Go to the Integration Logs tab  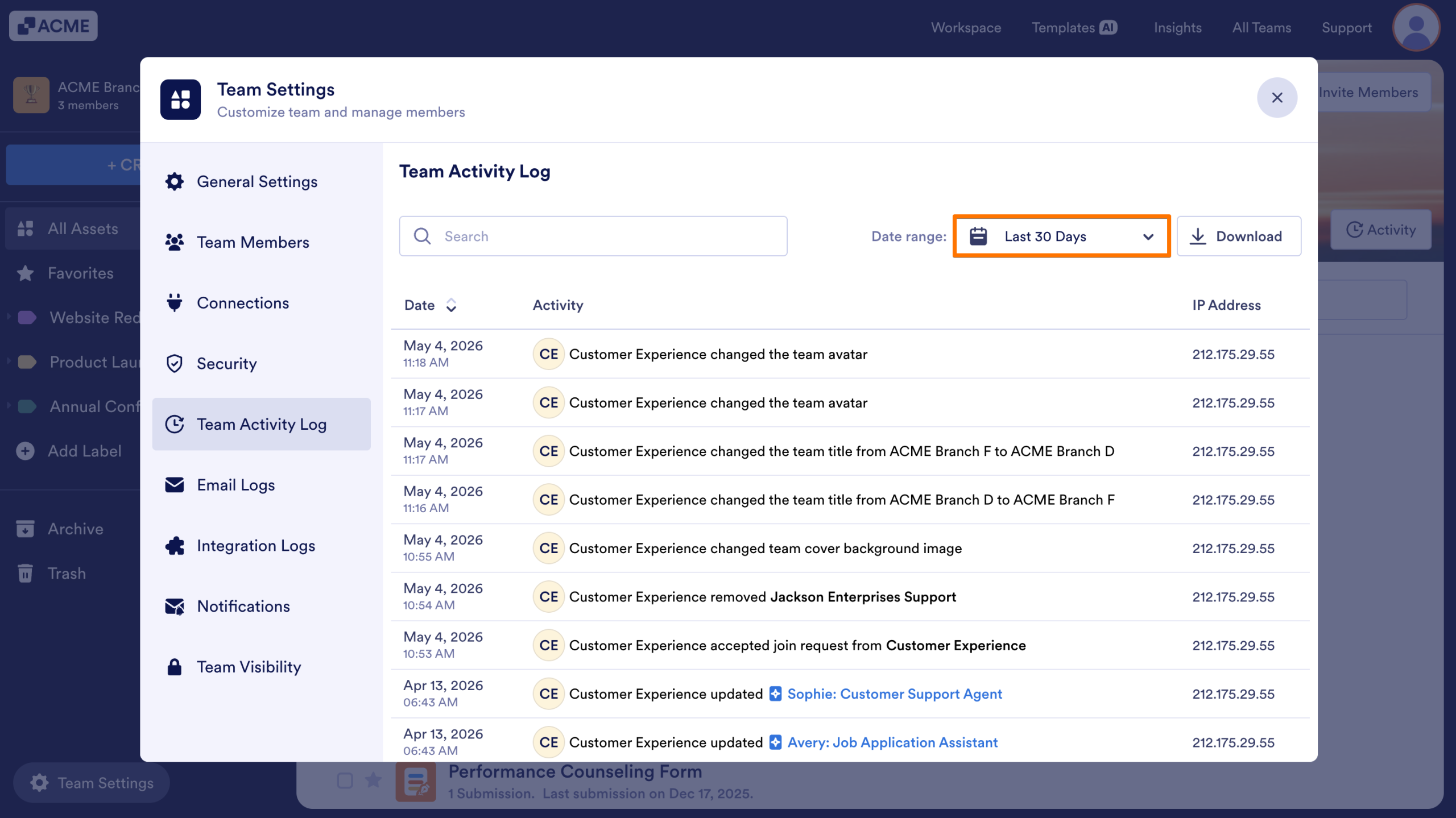[x=262, y=546]
